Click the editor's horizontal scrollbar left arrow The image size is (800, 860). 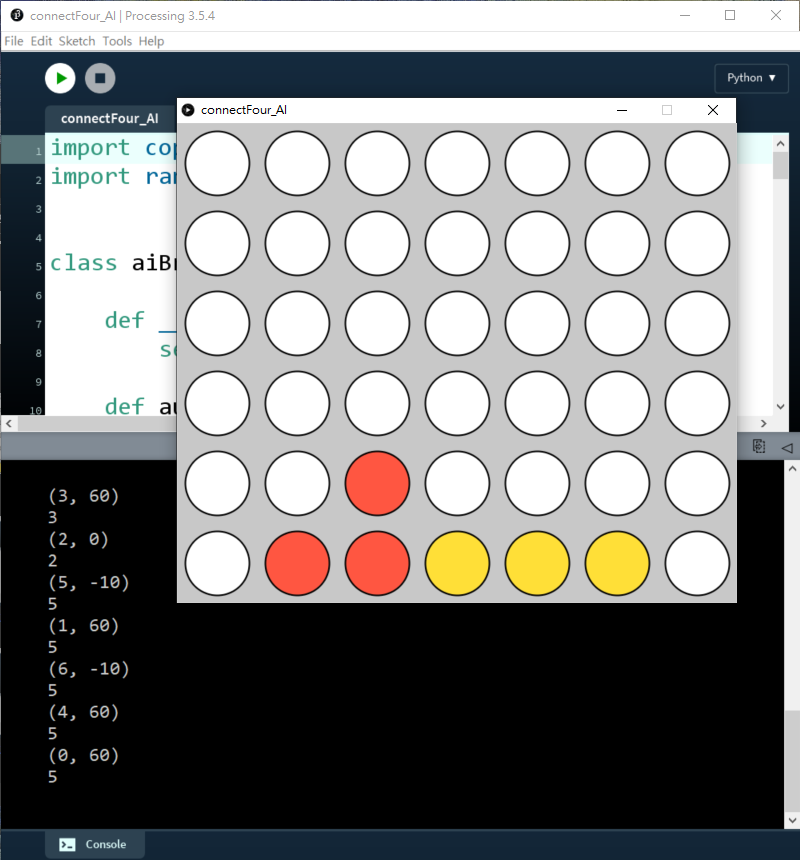[8, 424]
